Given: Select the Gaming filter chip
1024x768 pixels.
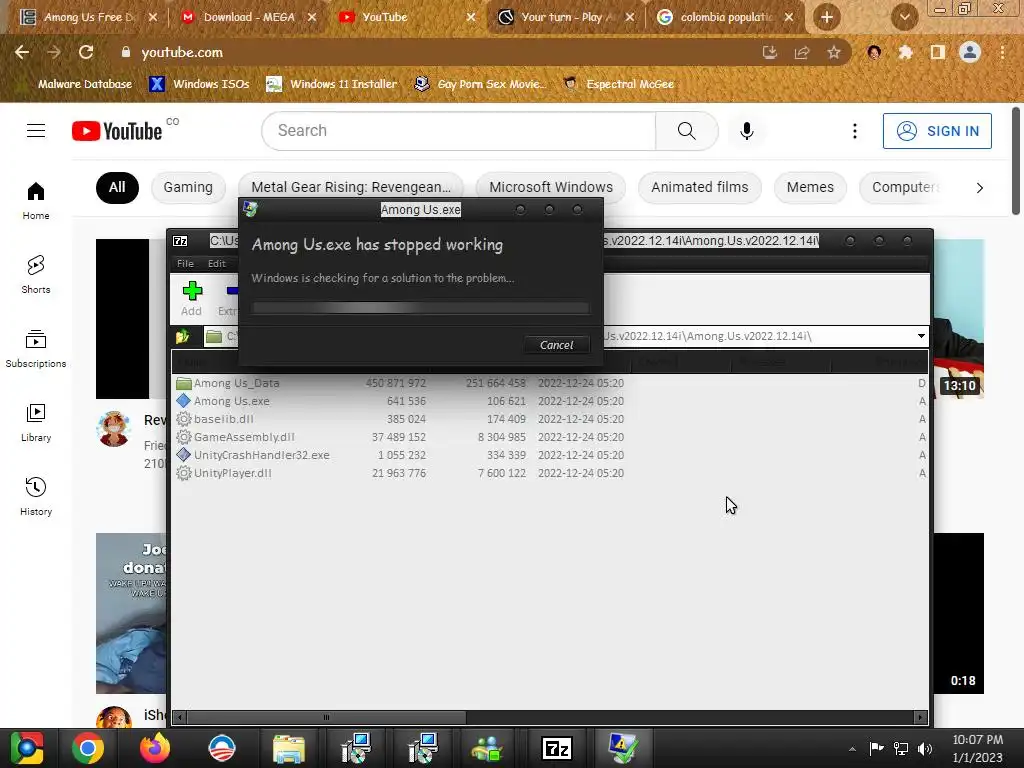Looking at the screenshot, I should pyautogui.click(x=188, y=187).
